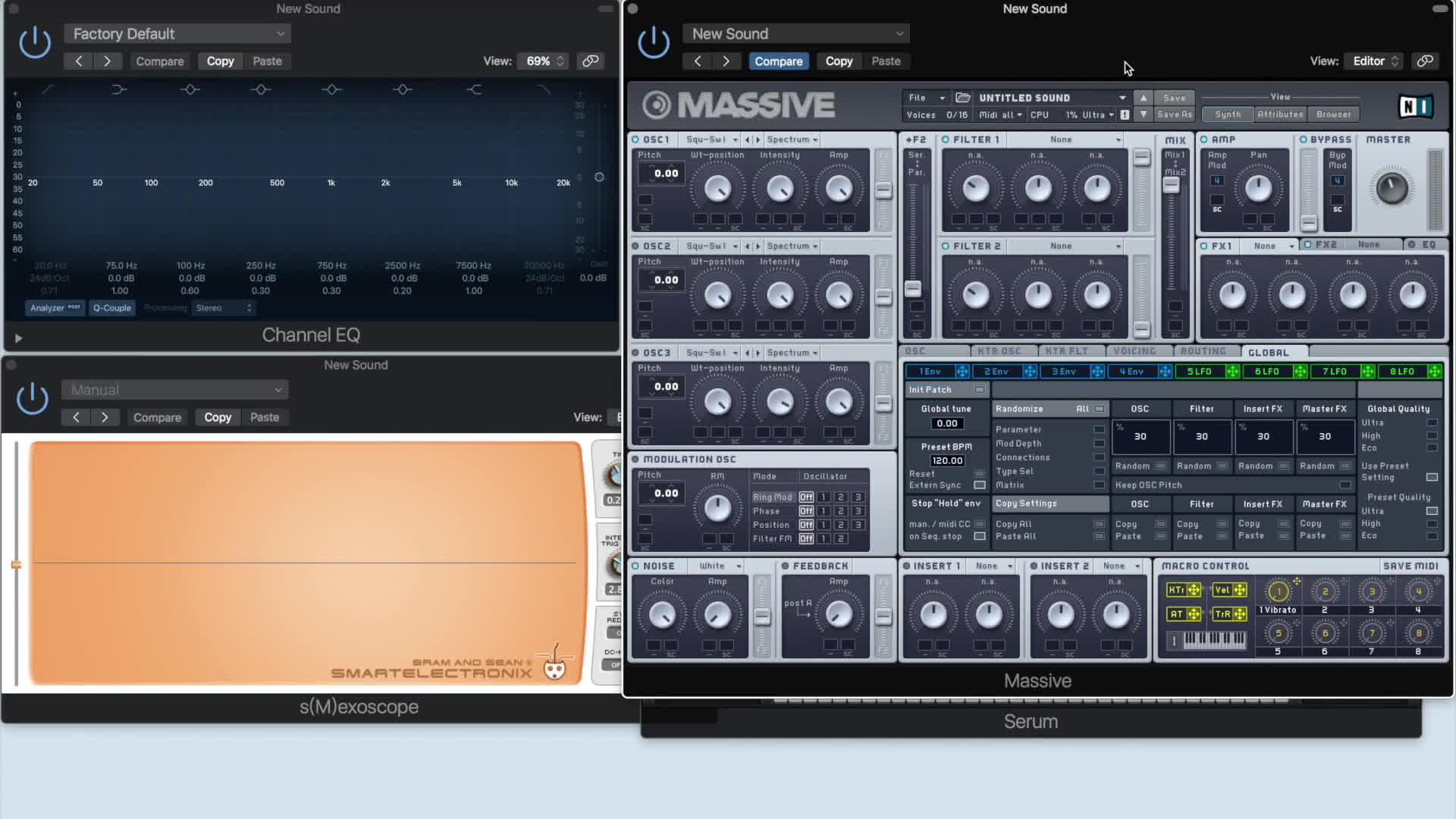1456x819 pixels.
Task: Toggle Q-Couple in Channel EQ
Action: [112, 308]
